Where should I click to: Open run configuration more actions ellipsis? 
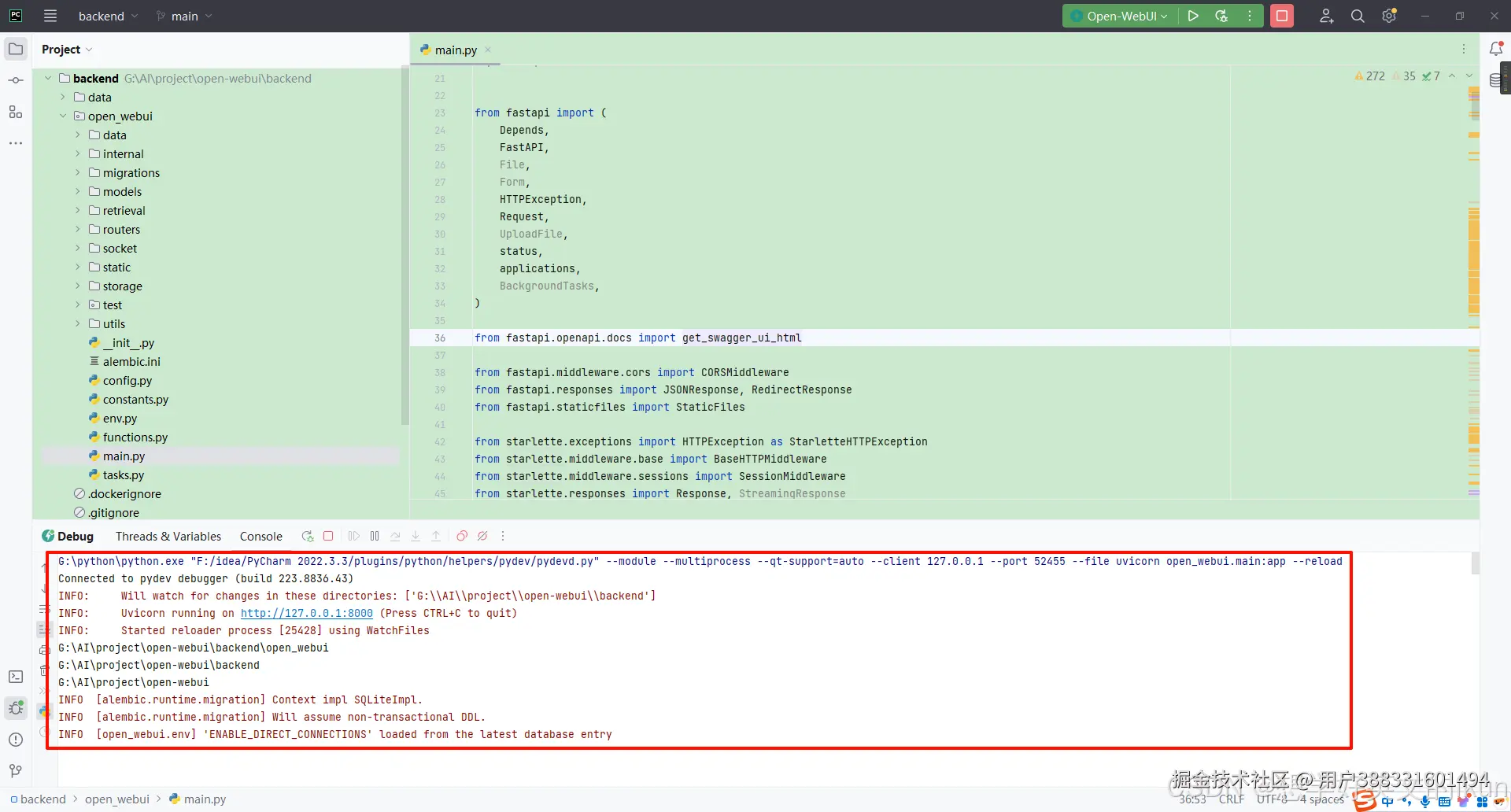[1250, 16]
